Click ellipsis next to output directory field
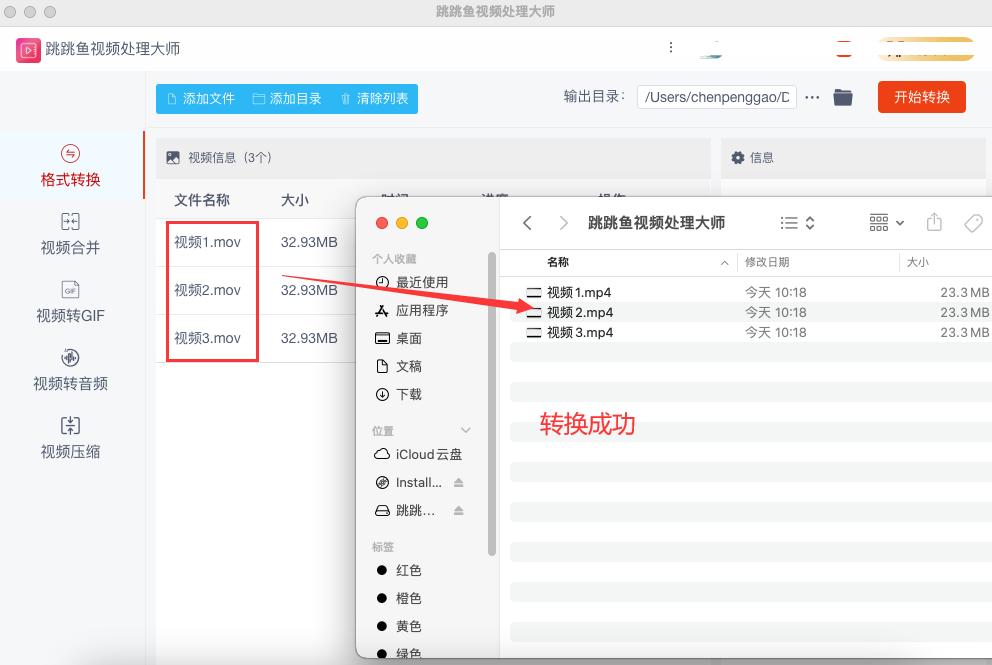Screen dimensions: 992x665 [812, 97]
